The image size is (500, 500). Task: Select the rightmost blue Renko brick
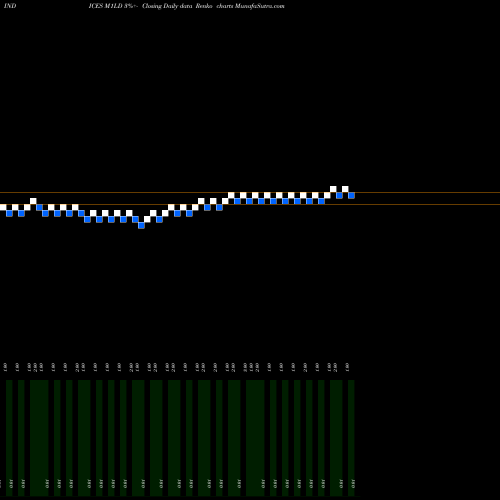(x=351, y=195)
